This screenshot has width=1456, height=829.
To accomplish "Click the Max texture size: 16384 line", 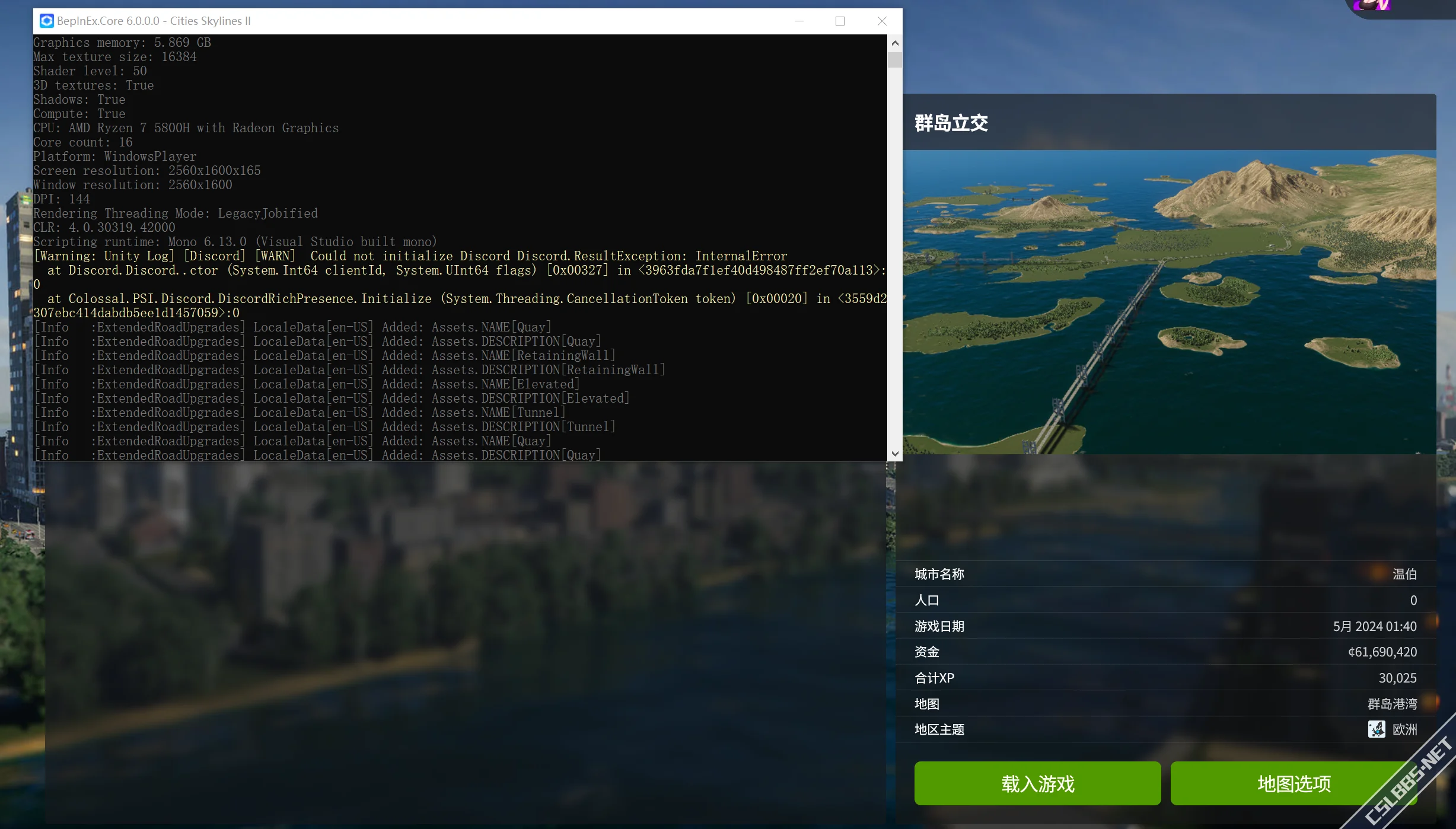I will (x=115, y=57).
